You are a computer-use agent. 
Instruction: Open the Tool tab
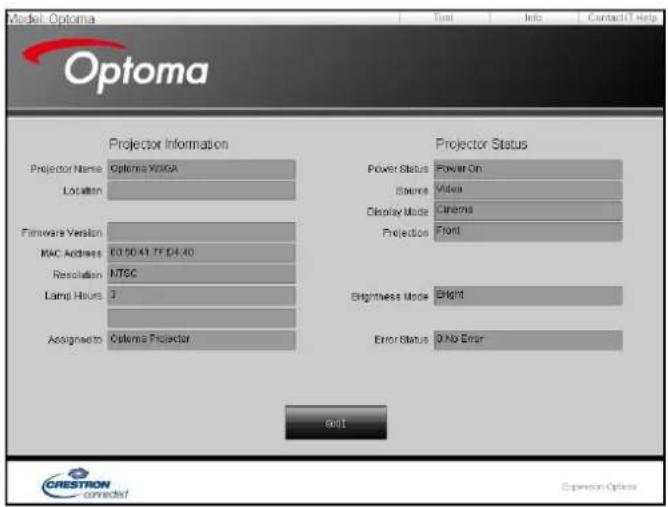[444, 18]
